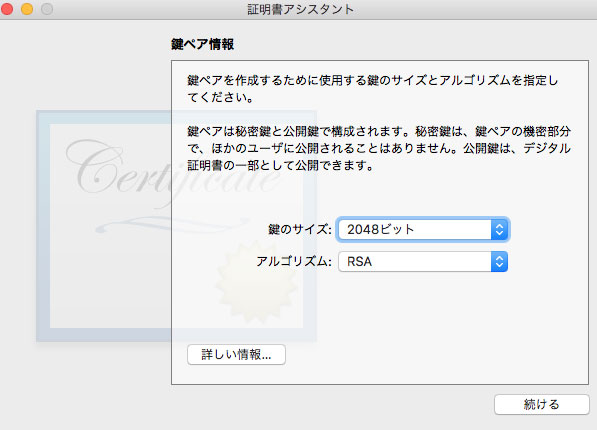Click the blue arrows on the 2048ビット selector

499,229
